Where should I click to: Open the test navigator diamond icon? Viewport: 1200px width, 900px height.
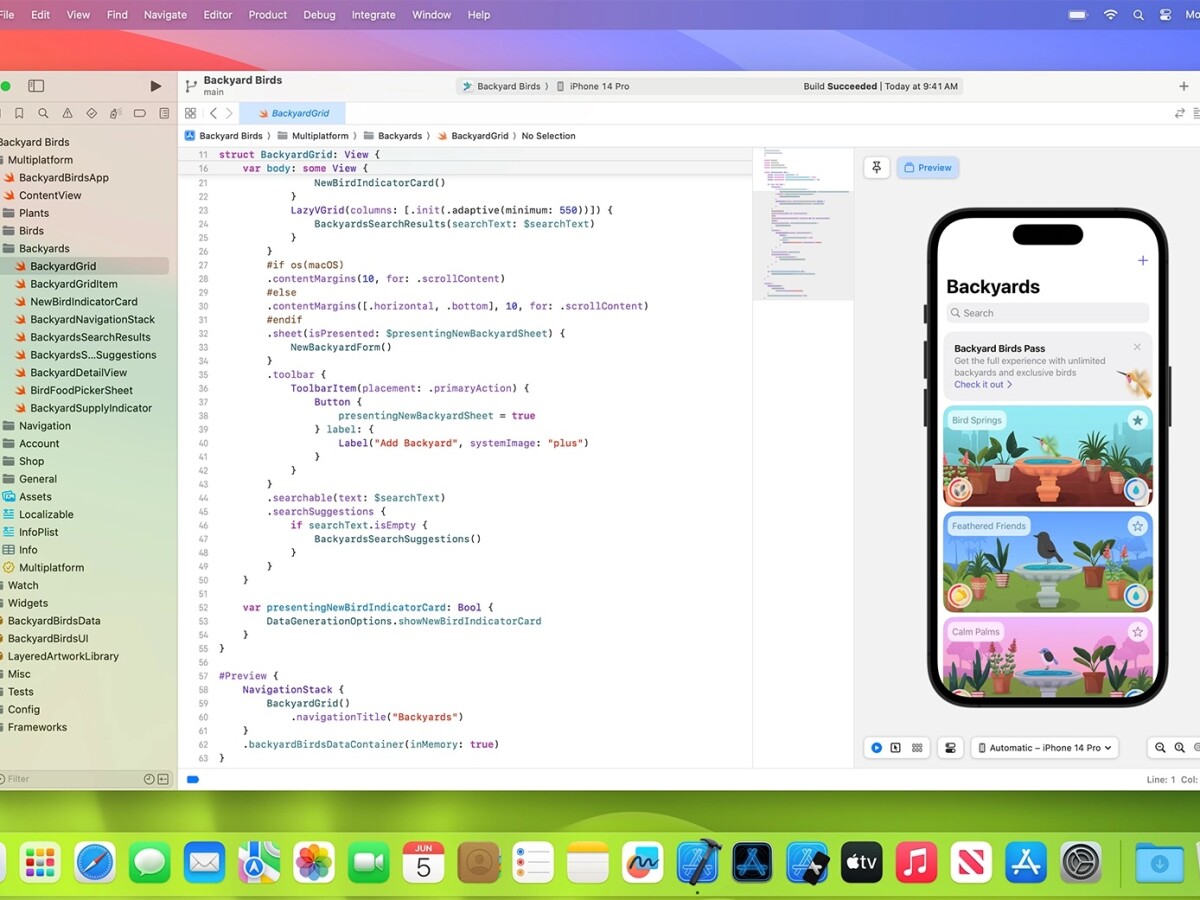[x=92, y=114]
